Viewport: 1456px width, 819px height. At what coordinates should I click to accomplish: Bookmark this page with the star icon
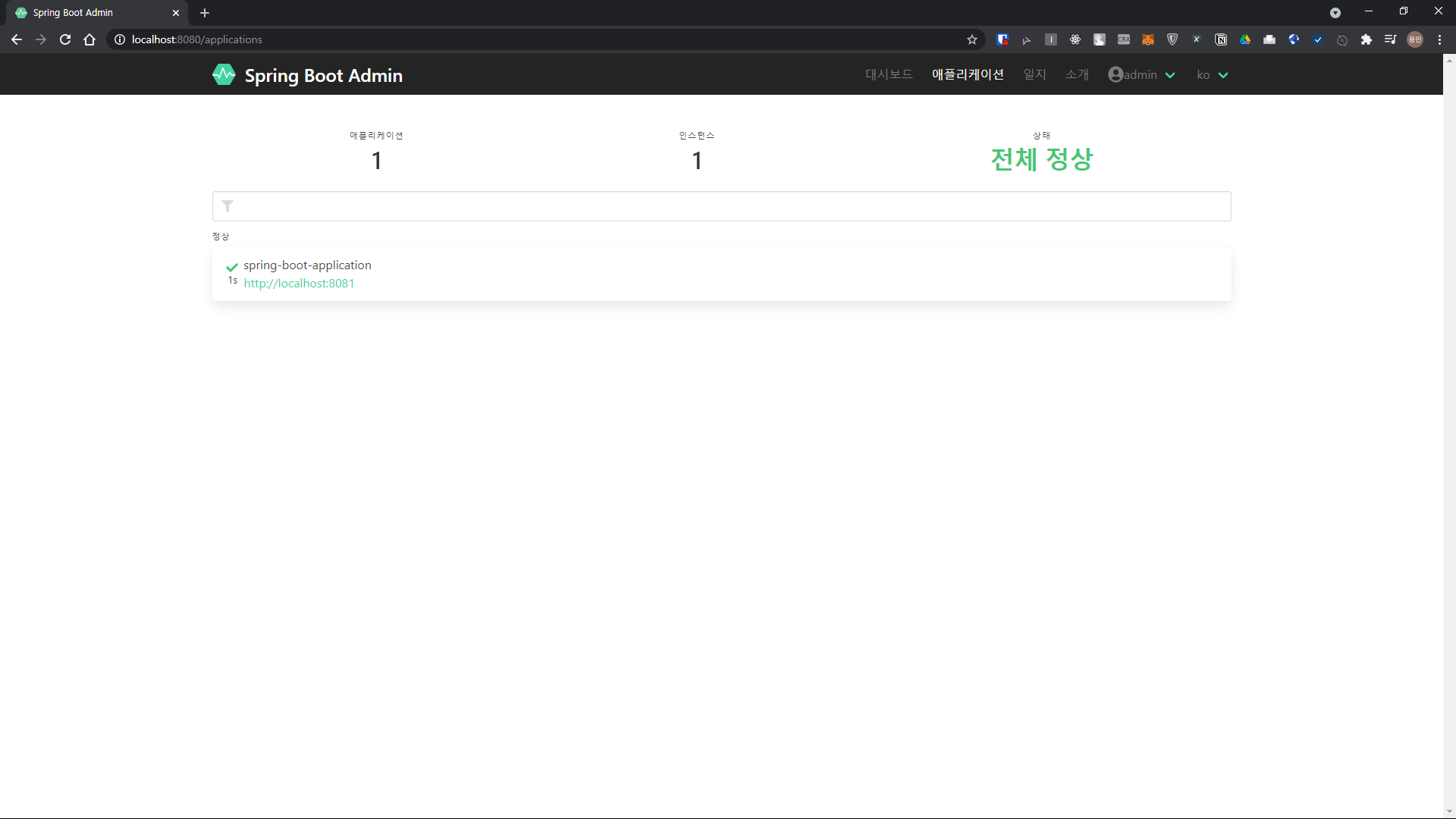click(972, 39)
